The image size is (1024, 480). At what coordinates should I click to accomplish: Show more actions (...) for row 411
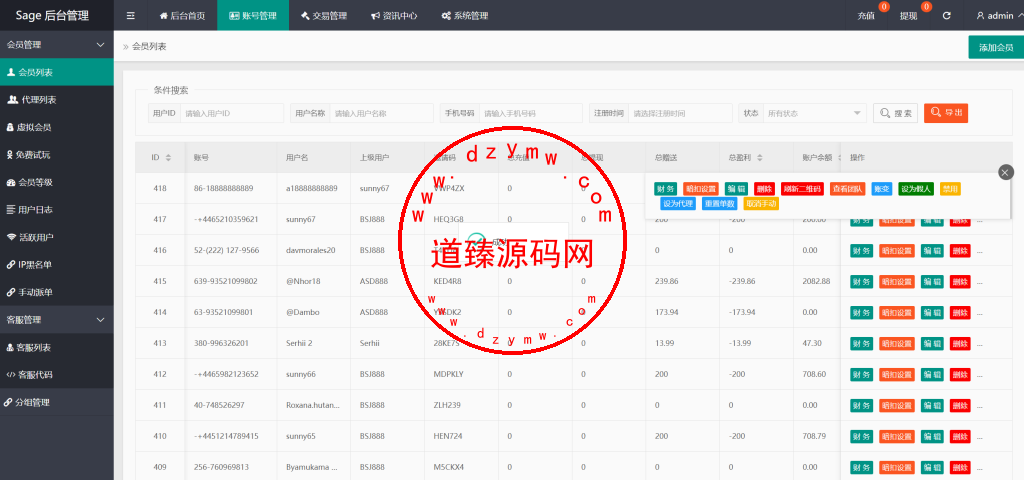click(x=980, y=405)
